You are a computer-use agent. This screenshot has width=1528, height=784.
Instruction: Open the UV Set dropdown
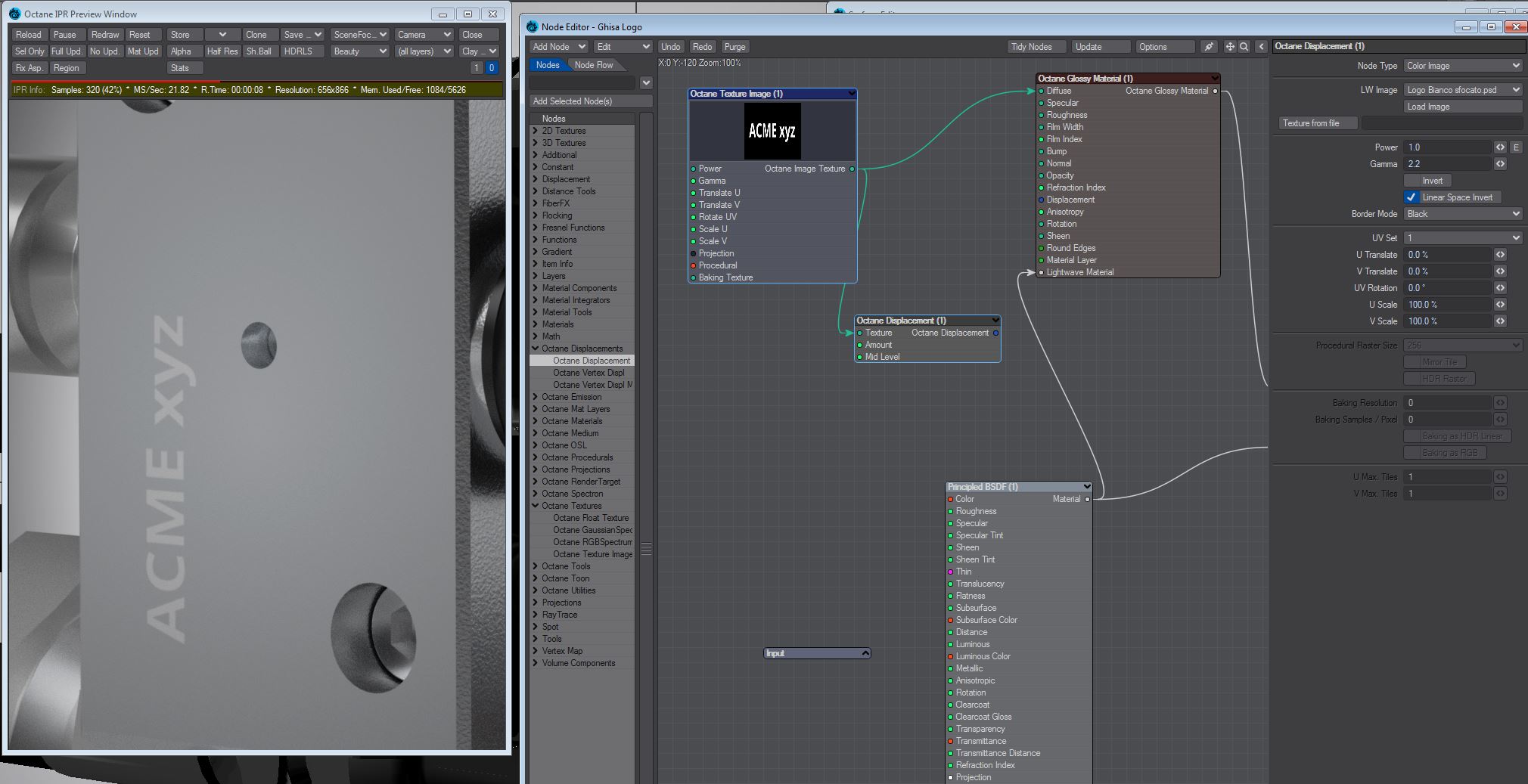click(x=1463, y=238)
